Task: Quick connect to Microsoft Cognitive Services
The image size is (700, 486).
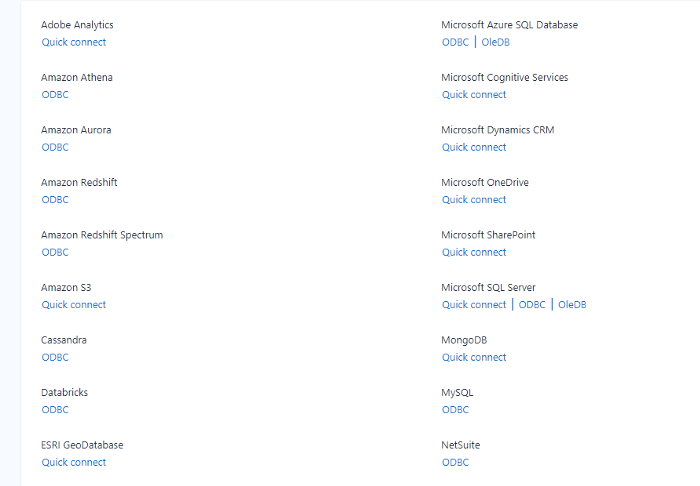Action: [x=474, y=94]
